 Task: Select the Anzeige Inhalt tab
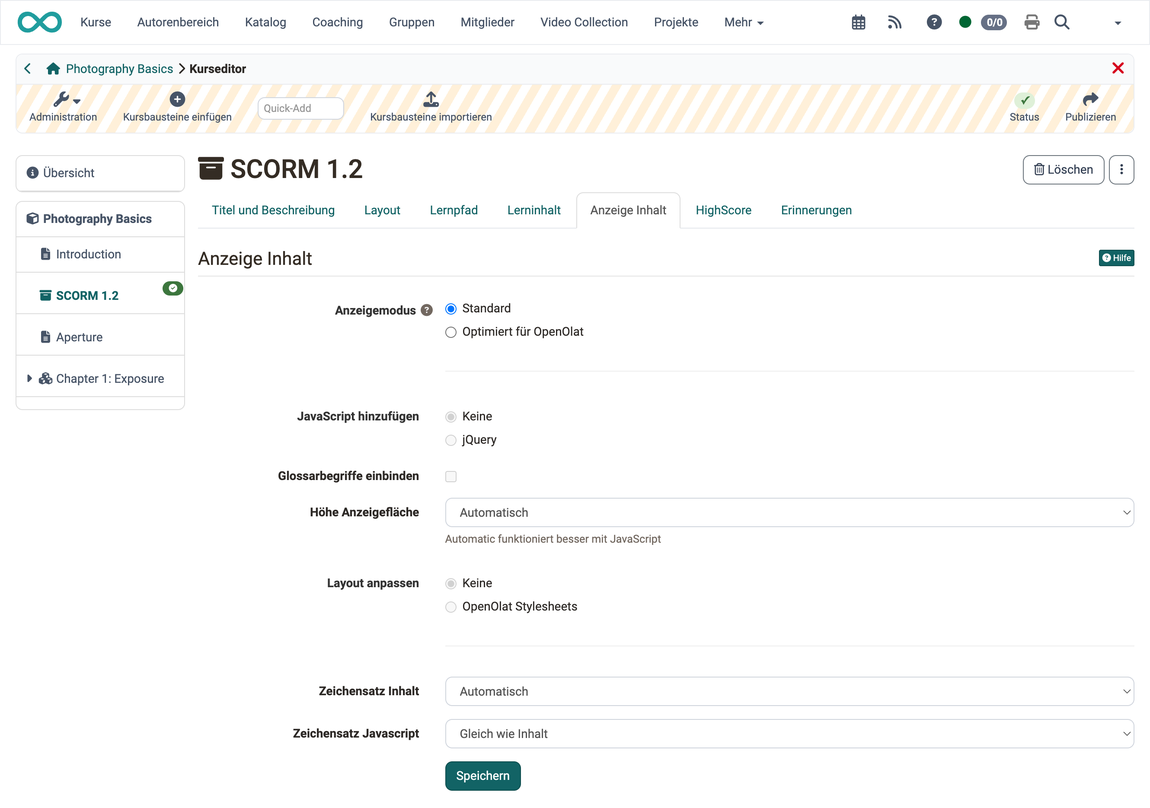click(x=628, y=210)
